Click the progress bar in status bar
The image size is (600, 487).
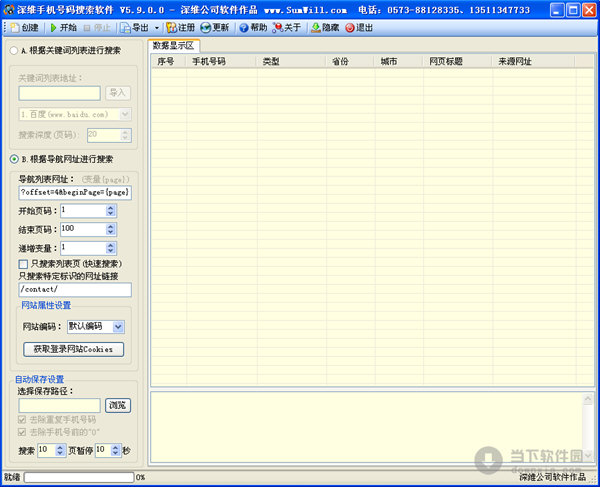pyautogui.click(x=79, y=477)
